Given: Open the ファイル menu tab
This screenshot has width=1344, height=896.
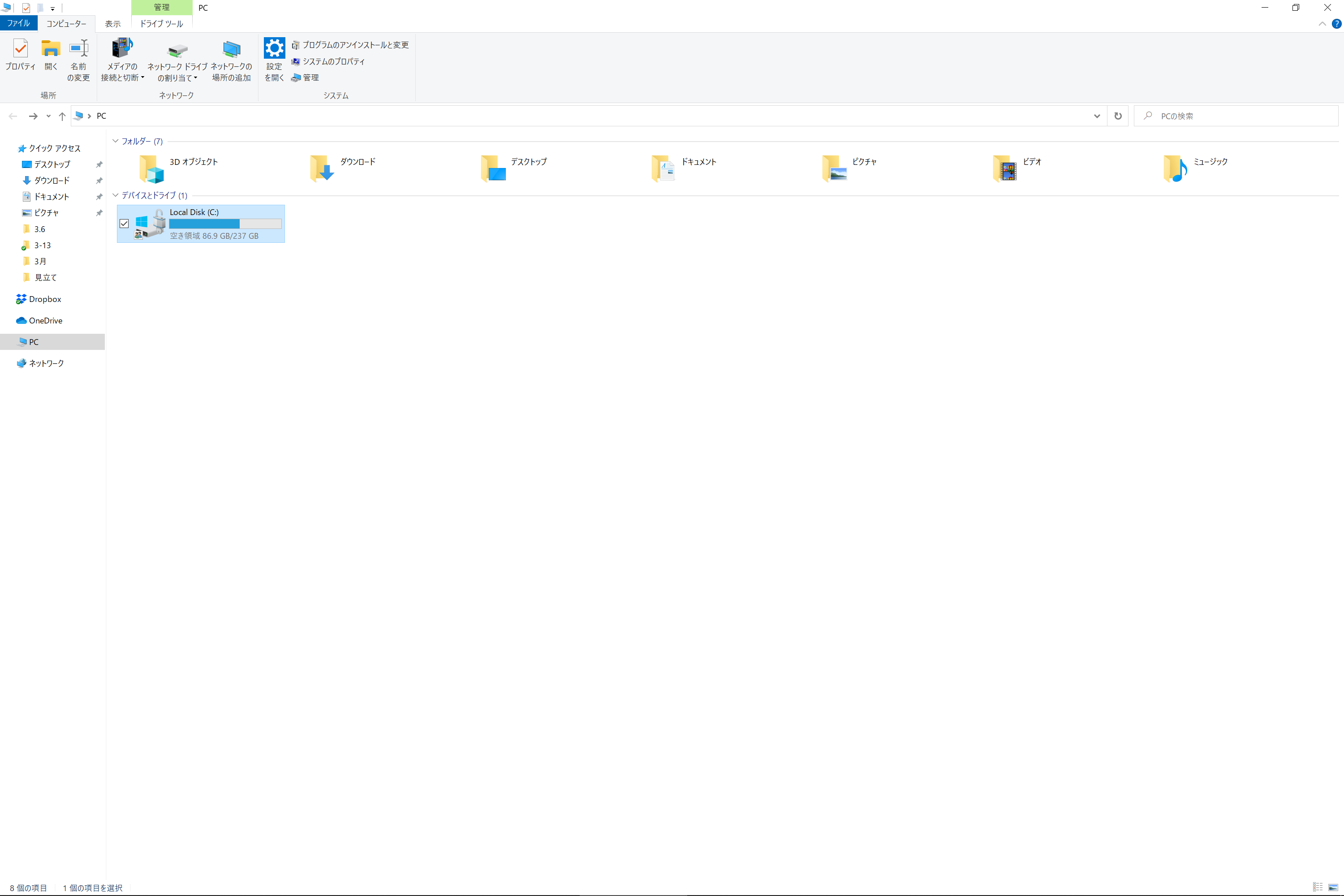Looking at the screenshot, I should click(x=18, y=23).
